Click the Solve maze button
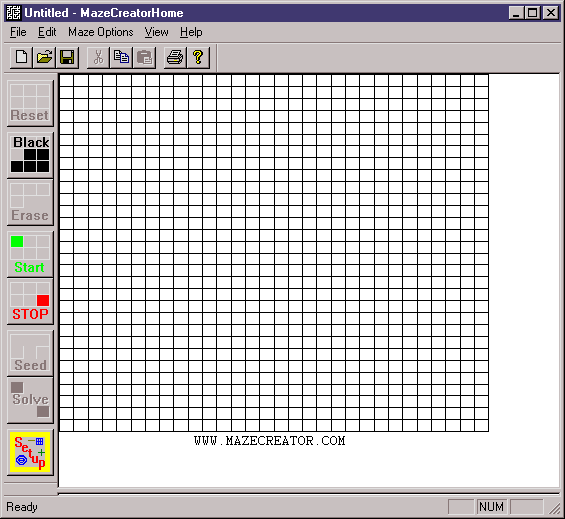565x519 pixels. click(x=30, y=400)
